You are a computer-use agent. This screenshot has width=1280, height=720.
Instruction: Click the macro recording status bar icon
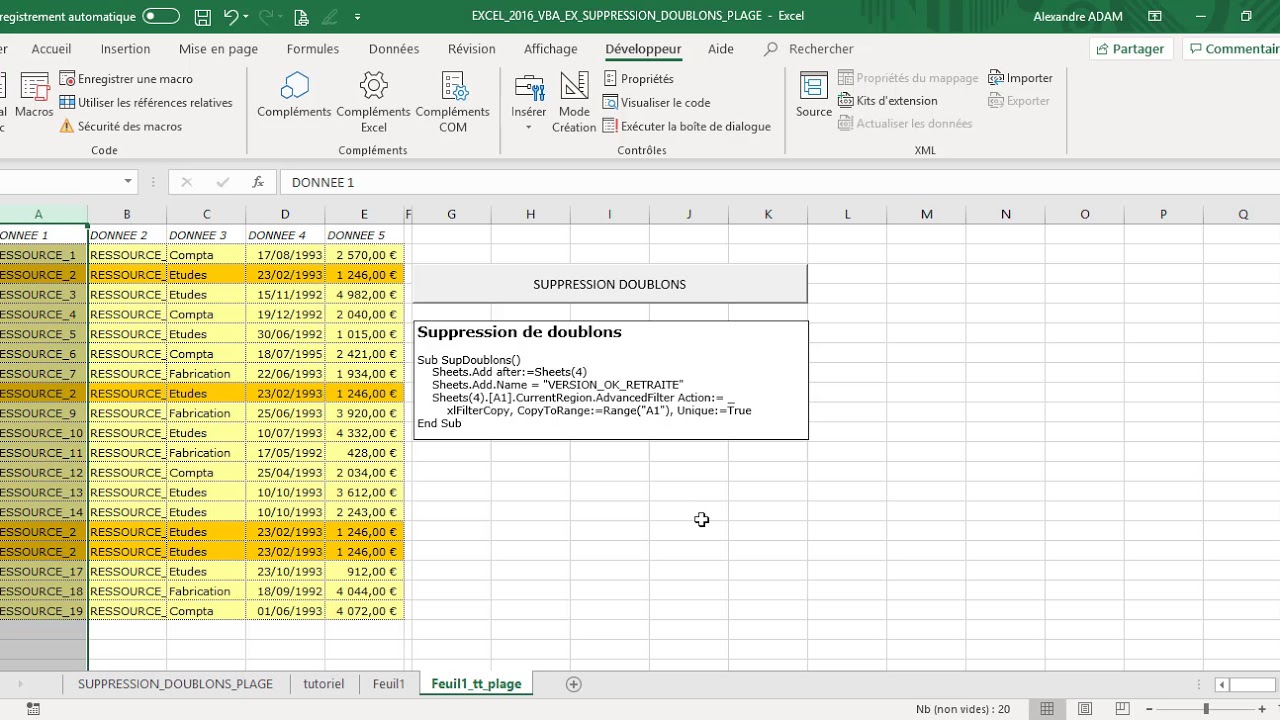coord(33,709)
